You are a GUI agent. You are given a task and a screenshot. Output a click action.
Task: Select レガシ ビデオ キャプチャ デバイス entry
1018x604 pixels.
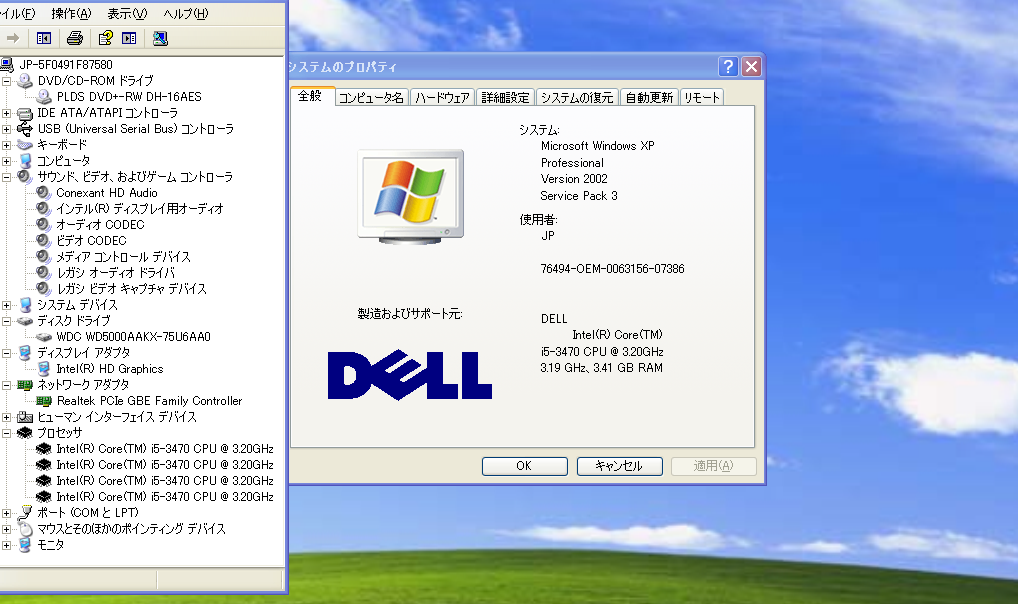(x=132, y=289)
